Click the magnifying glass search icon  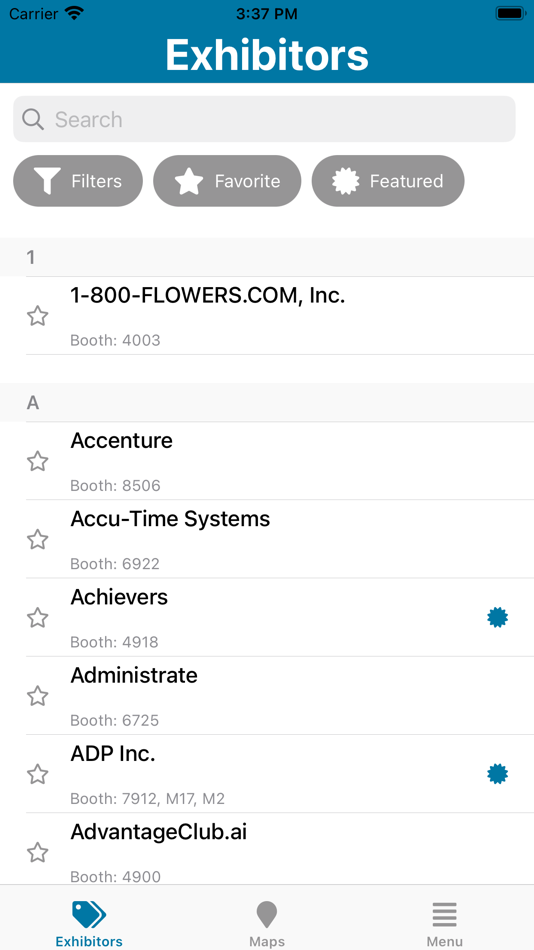[33, 119]
